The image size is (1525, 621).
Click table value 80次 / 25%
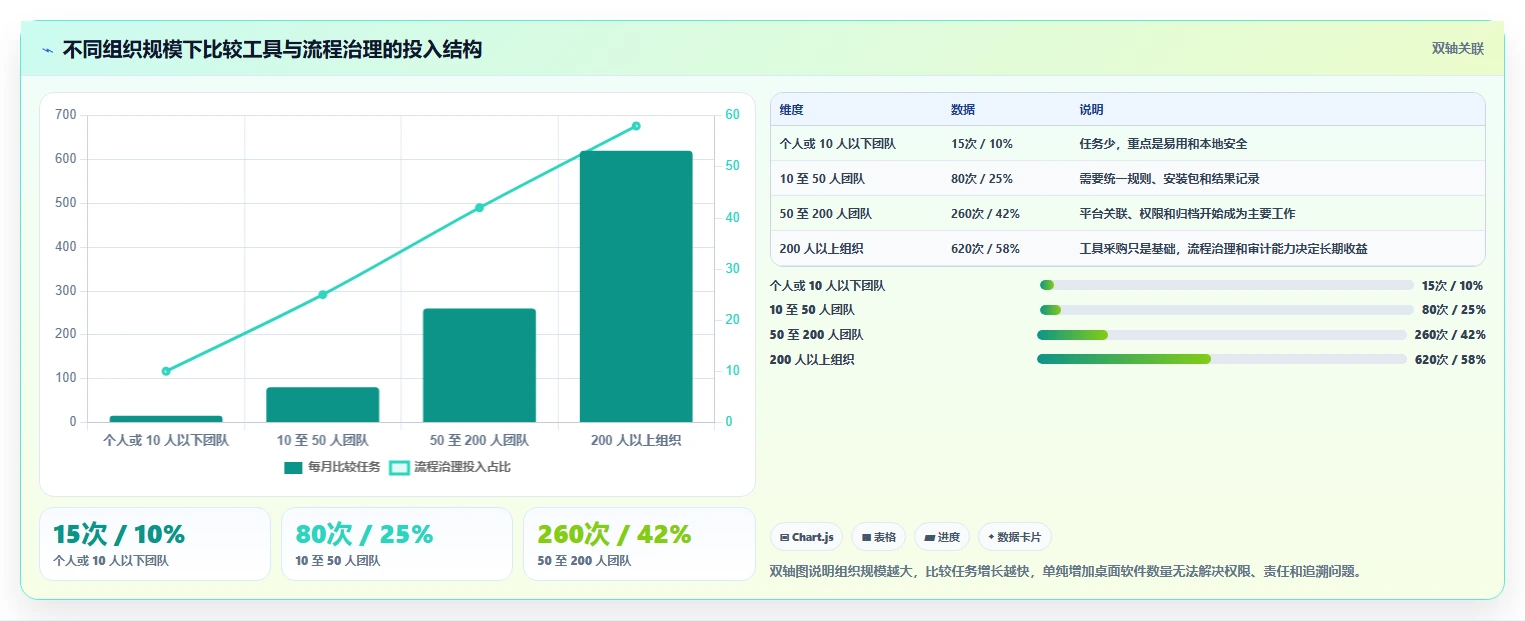(981, 179)
